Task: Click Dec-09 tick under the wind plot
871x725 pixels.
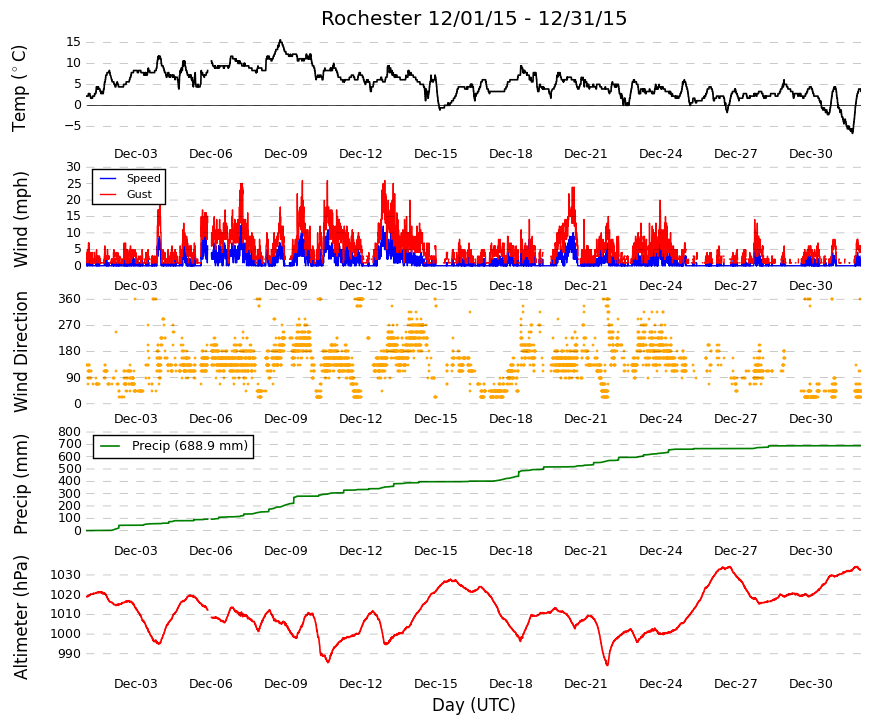Action: pos(286,286)
